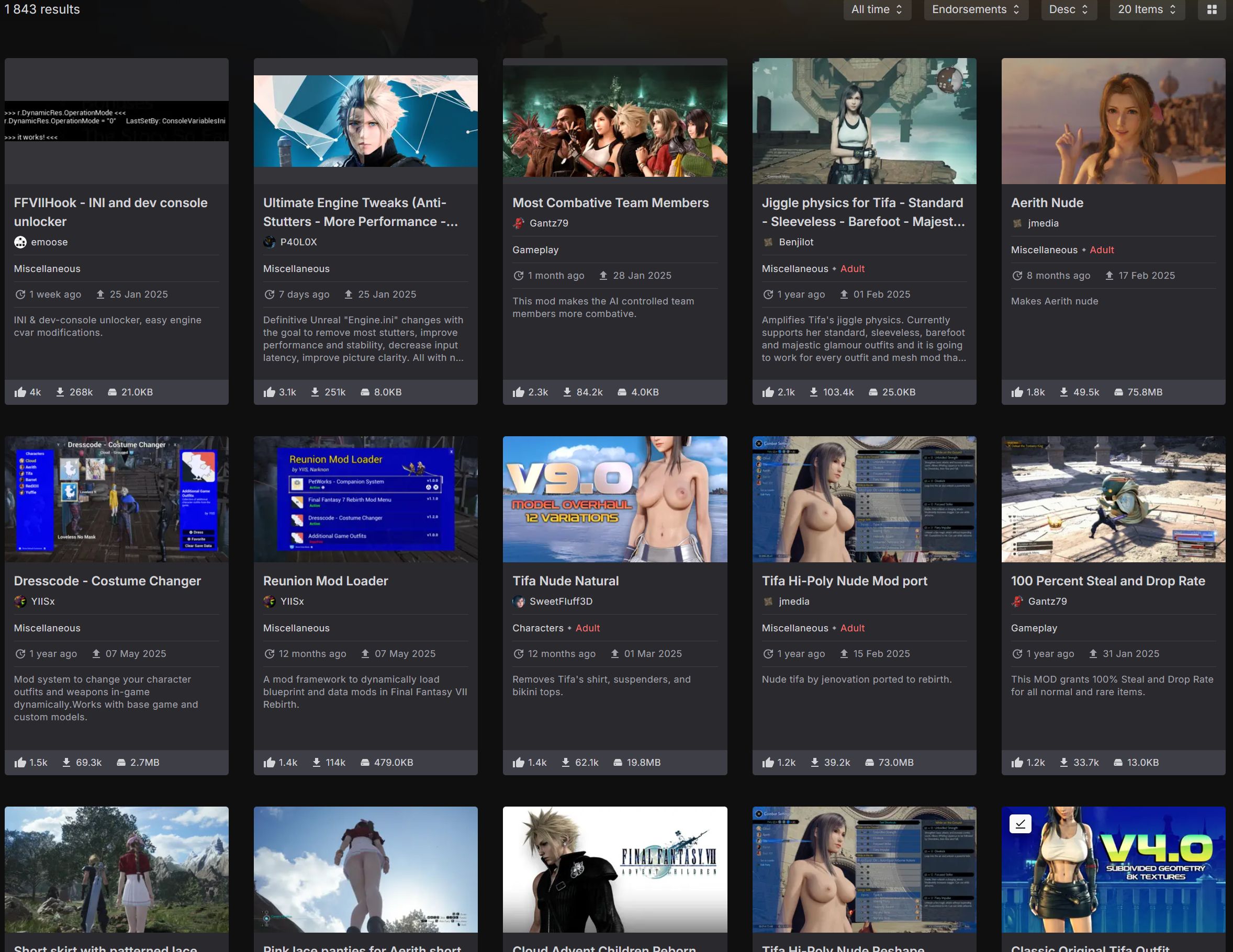View author Benjilot's profile

pyautogui.click(x=796, y=242)
